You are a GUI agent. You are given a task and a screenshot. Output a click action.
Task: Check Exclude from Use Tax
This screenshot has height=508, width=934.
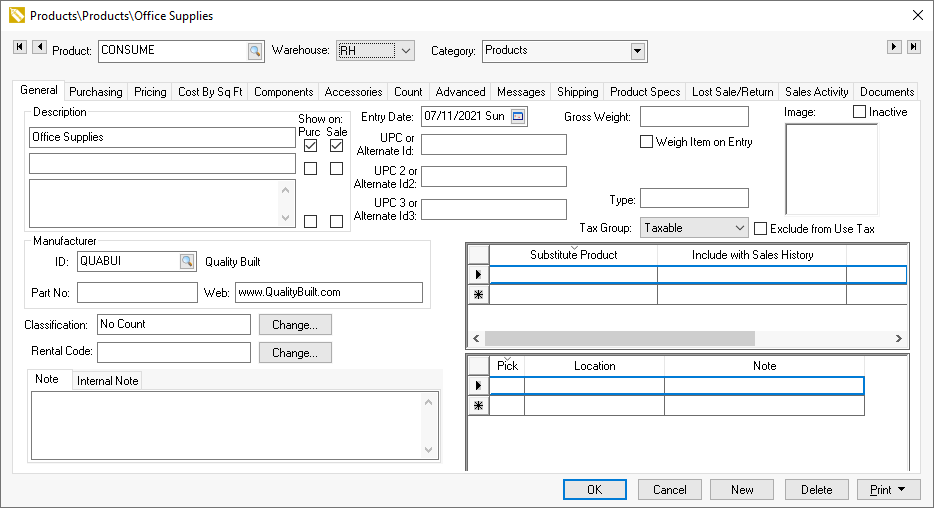(761, 229)
